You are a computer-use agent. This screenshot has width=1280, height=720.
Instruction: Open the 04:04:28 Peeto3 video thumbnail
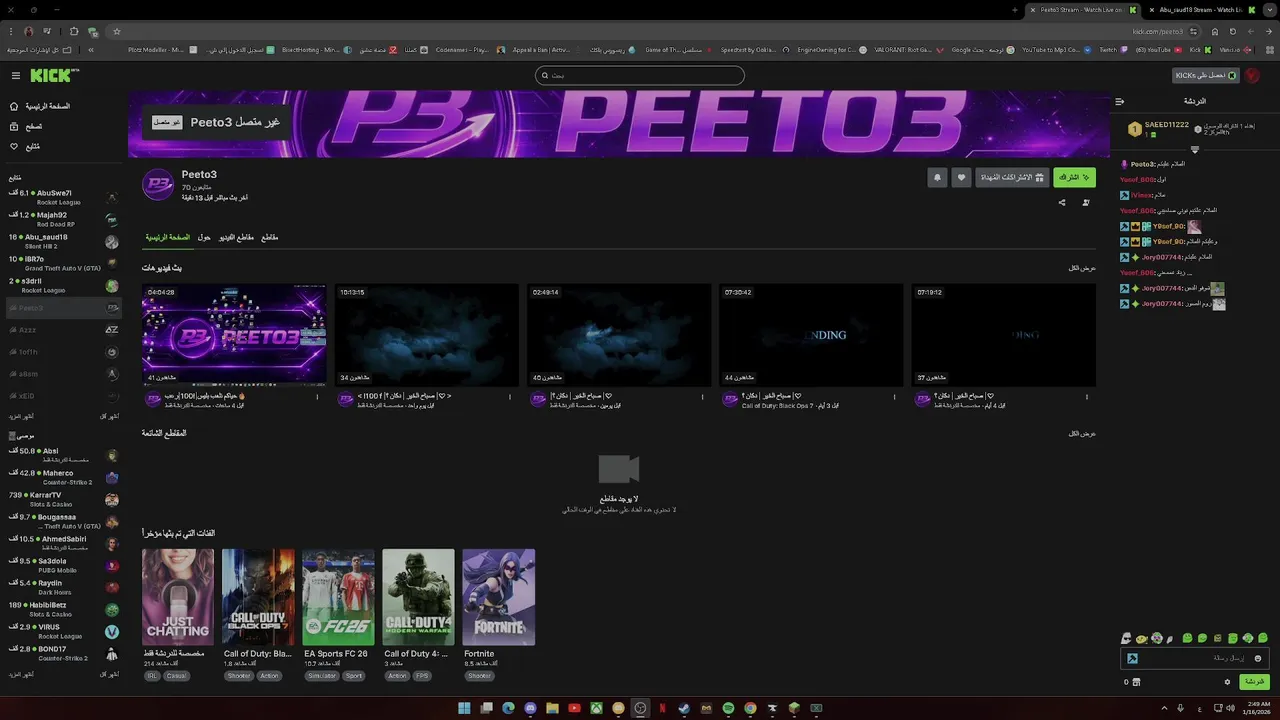(x=234, y=335)
